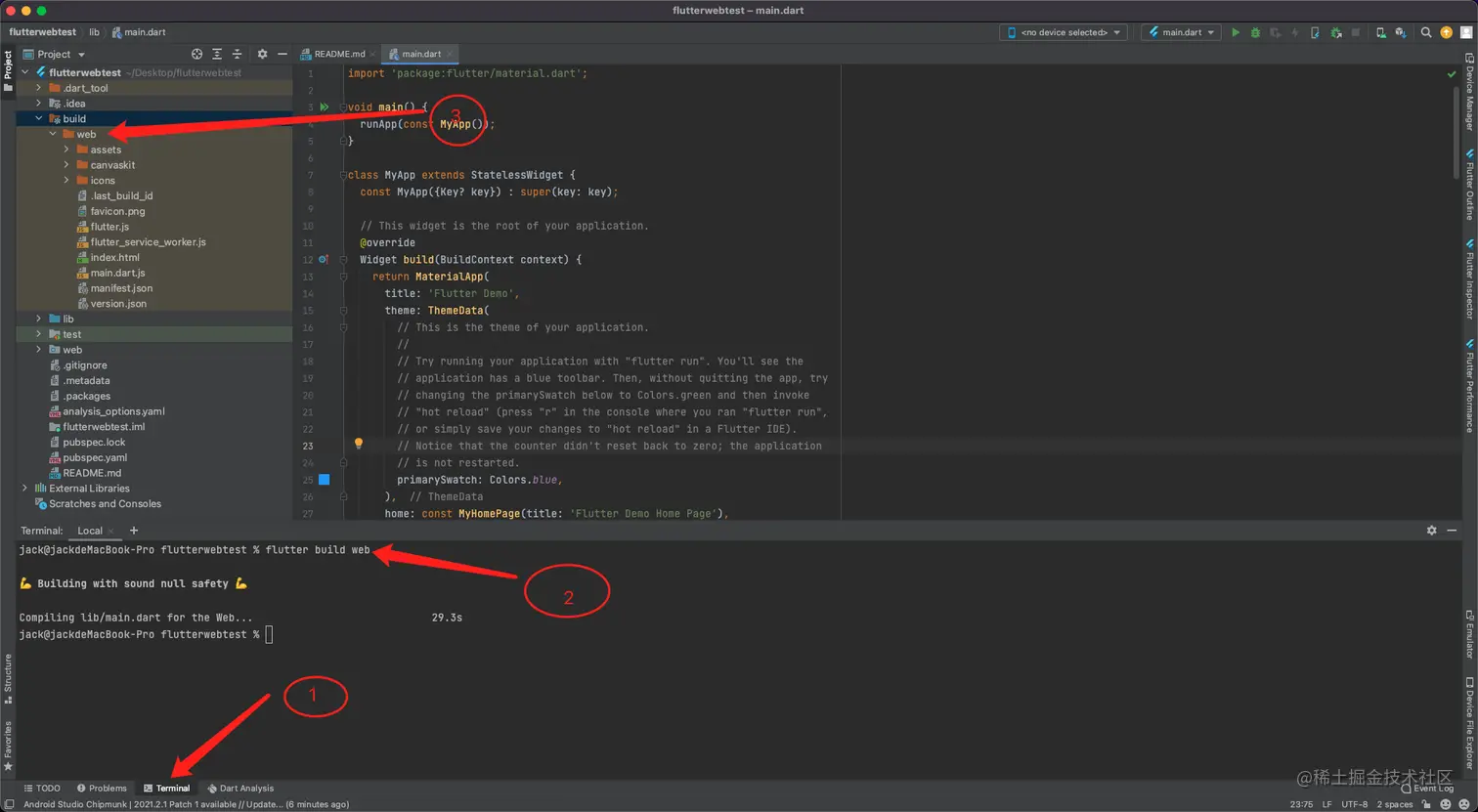Open the Flutter Performance side panel
The height and width of the screenshot is (812, 1478).
(x=1469, y=386)
